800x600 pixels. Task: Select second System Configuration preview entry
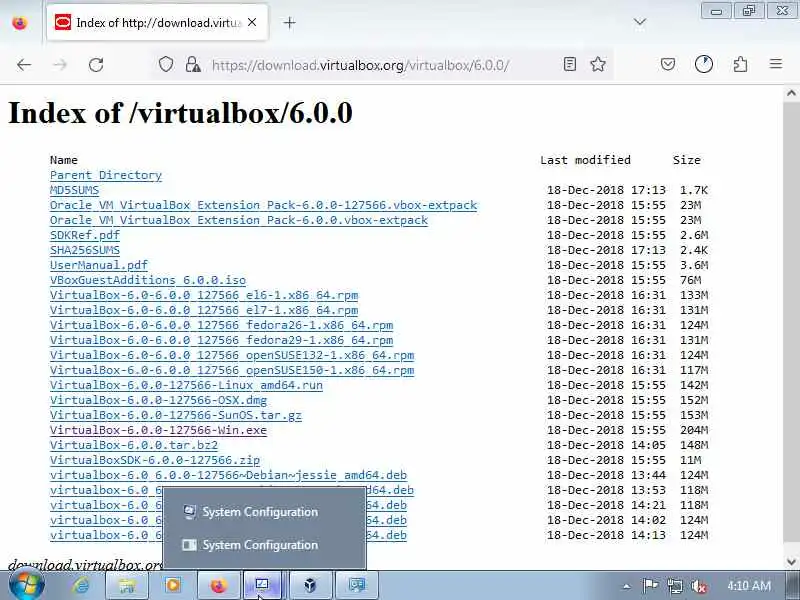tap(264, 545)
